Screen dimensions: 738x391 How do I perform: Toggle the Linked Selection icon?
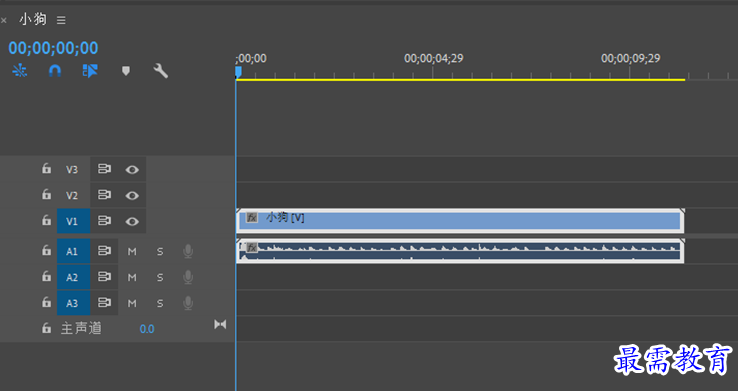pos(90,71)
